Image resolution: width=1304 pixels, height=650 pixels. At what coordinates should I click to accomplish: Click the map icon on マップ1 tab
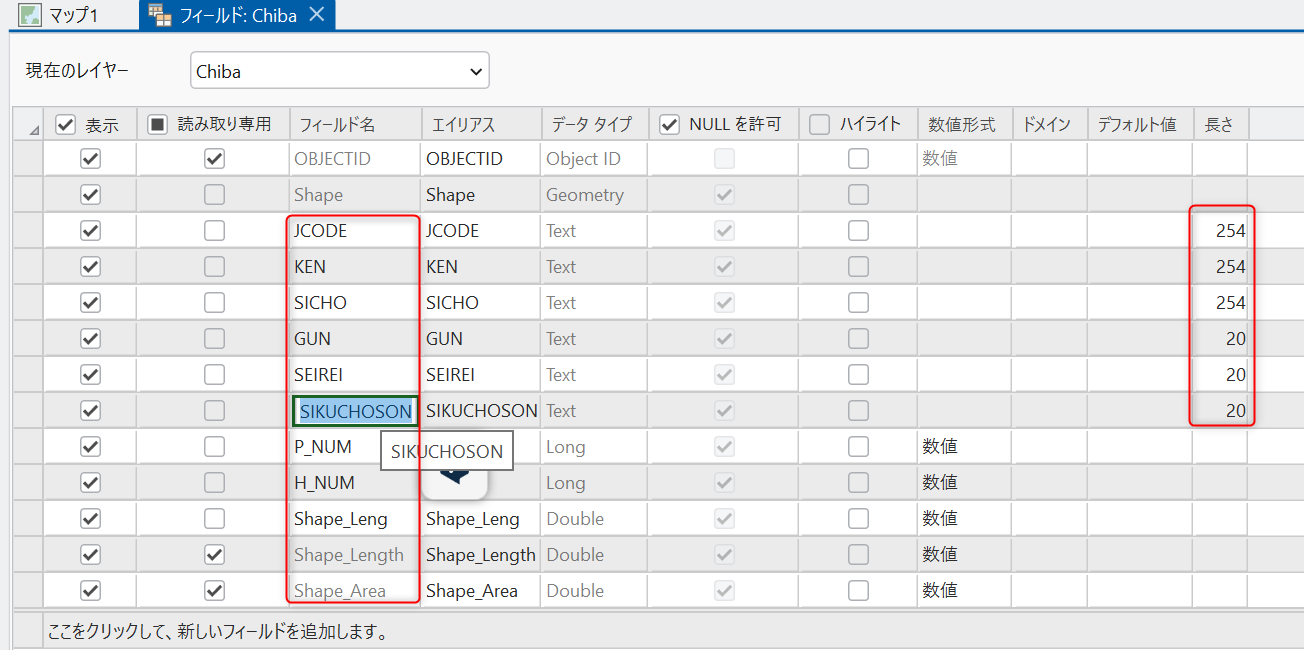pyautogui.click(x=31, y=15)
